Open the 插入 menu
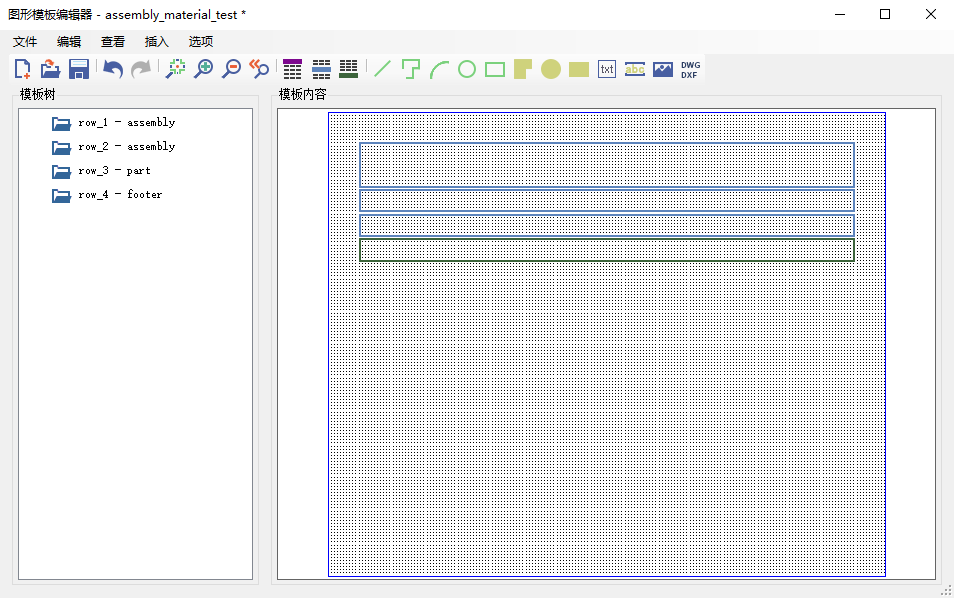Image resolution: width=954 pixels, height=598 pixels. tap(156, 41)
